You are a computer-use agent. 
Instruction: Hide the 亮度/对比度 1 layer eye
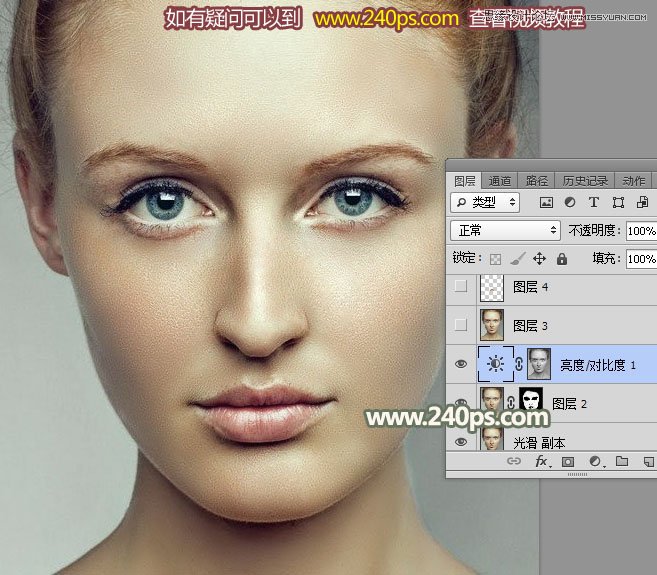(x=461, y=365)
